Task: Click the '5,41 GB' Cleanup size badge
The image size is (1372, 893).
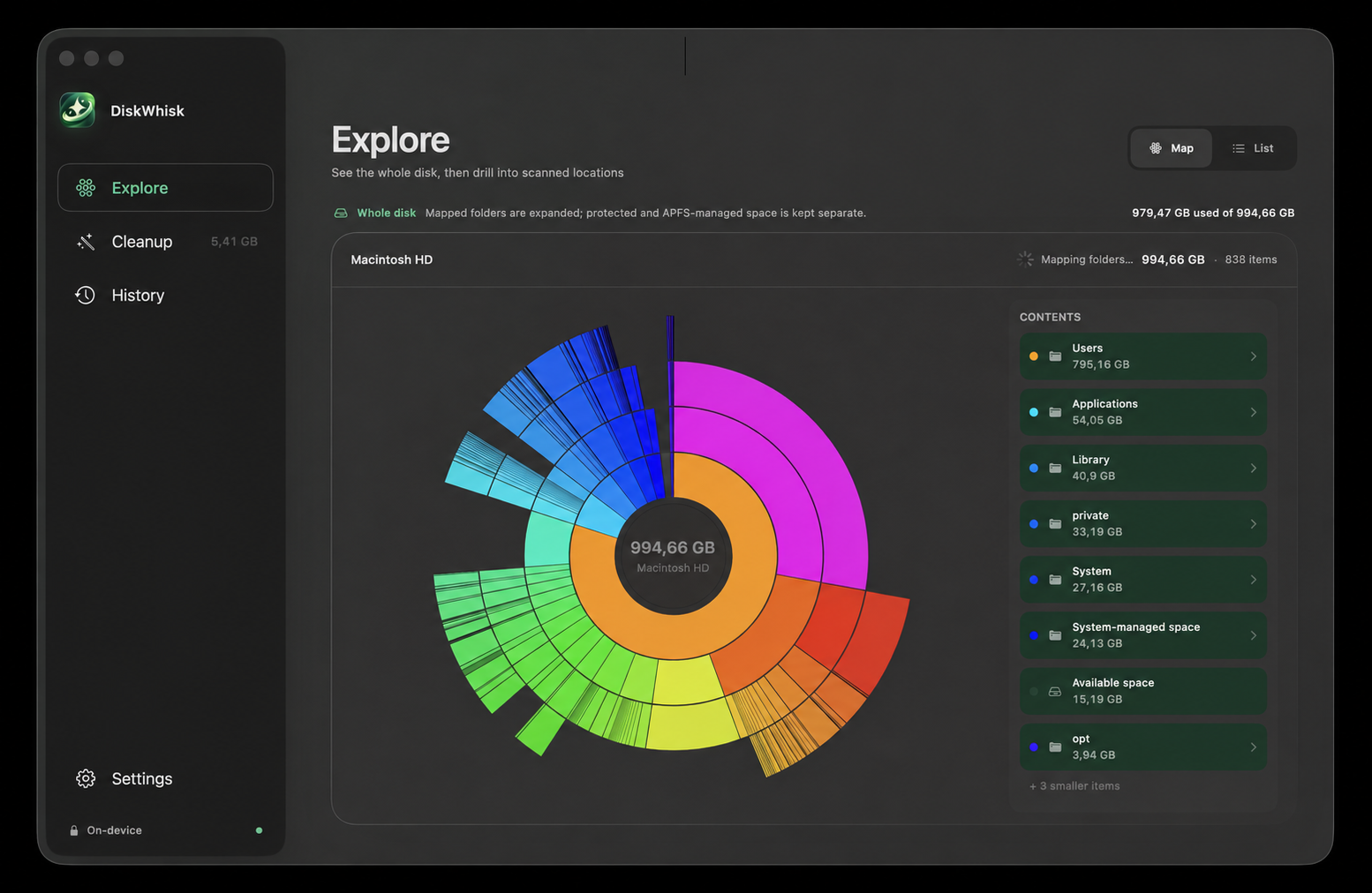Action: (x=234, y=242)
